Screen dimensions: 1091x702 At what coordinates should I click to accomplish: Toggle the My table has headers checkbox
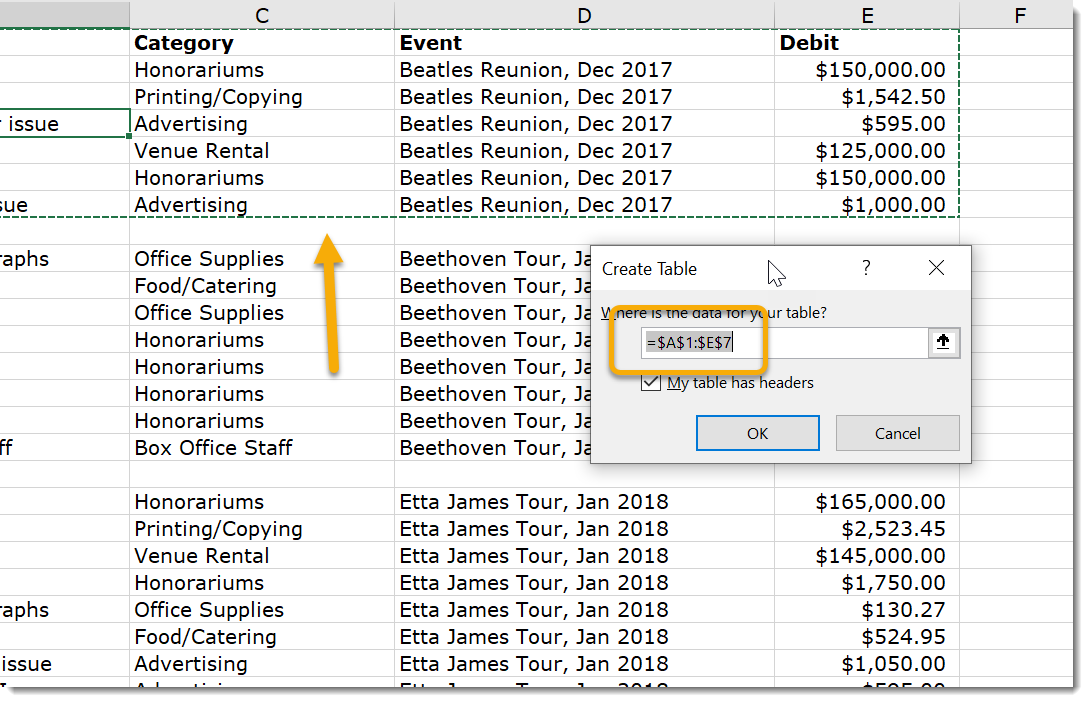tap(651, 382)
